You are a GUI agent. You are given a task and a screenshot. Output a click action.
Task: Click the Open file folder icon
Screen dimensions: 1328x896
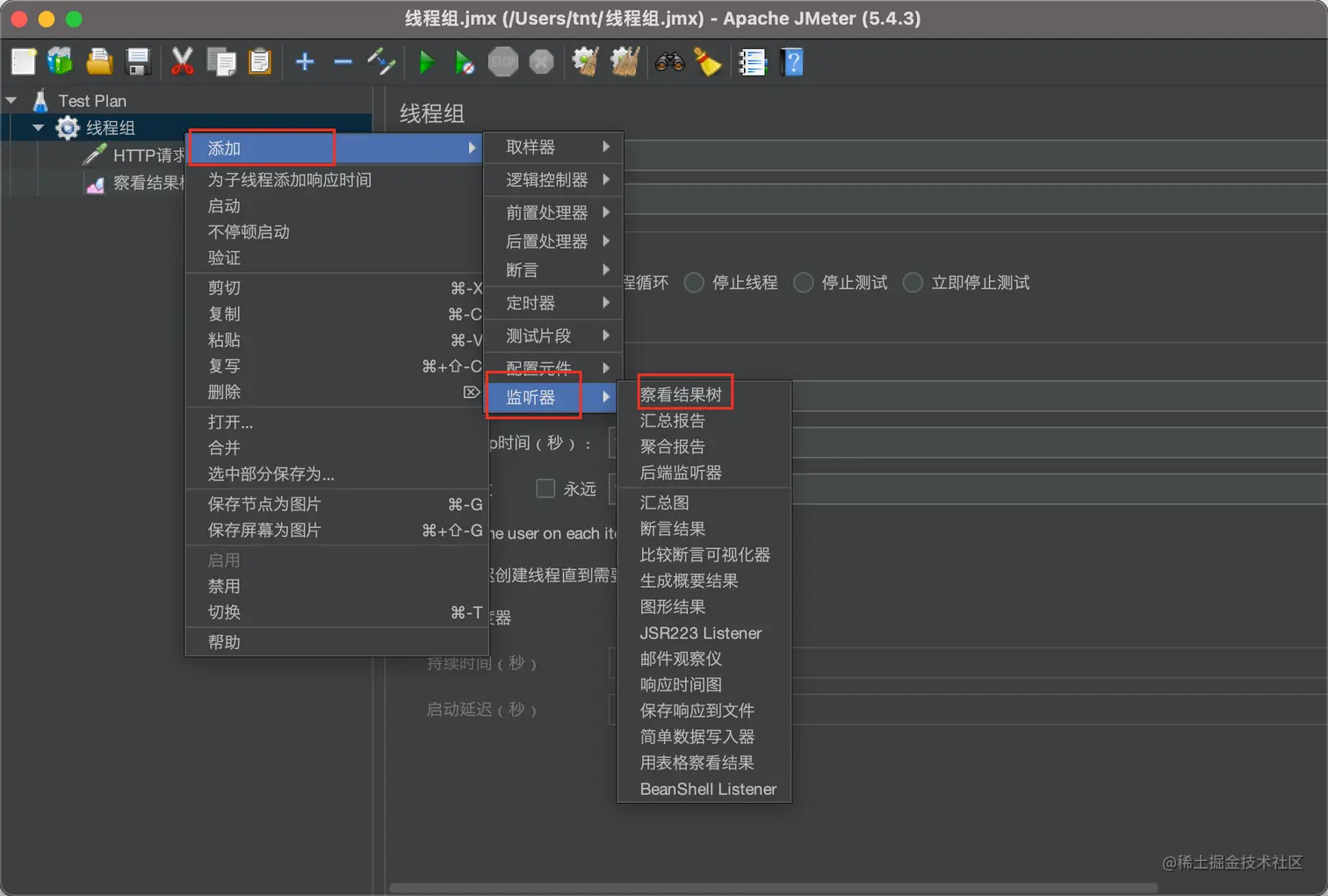99,61
